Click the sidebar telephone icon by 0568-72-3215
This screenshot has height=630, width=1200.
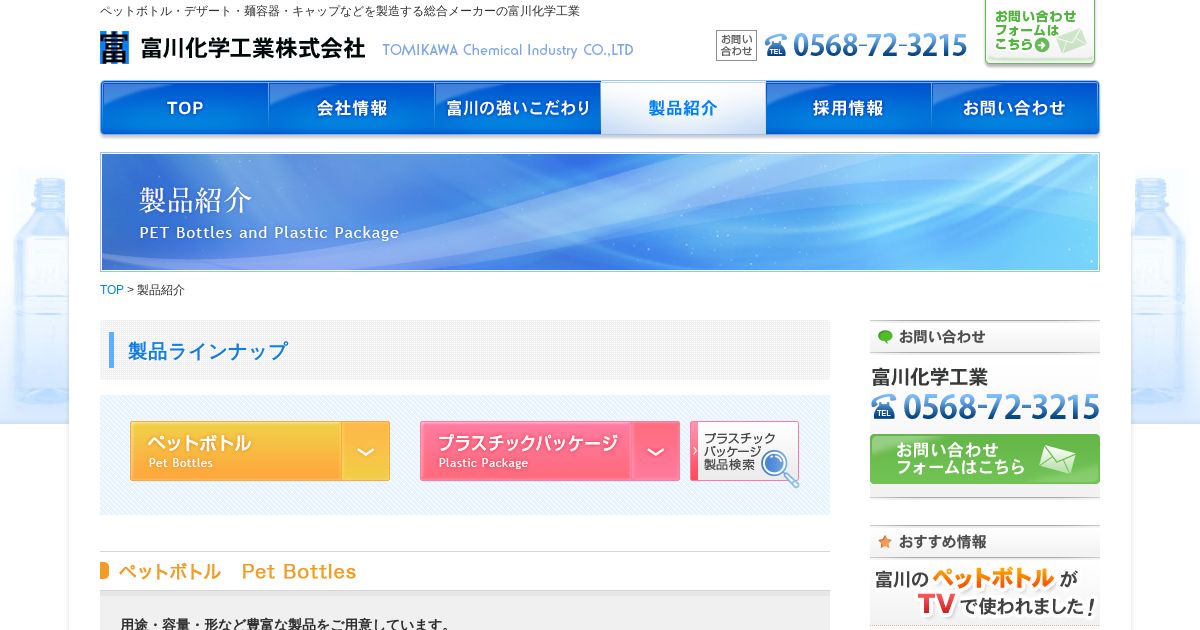click(x=884, y=407)
